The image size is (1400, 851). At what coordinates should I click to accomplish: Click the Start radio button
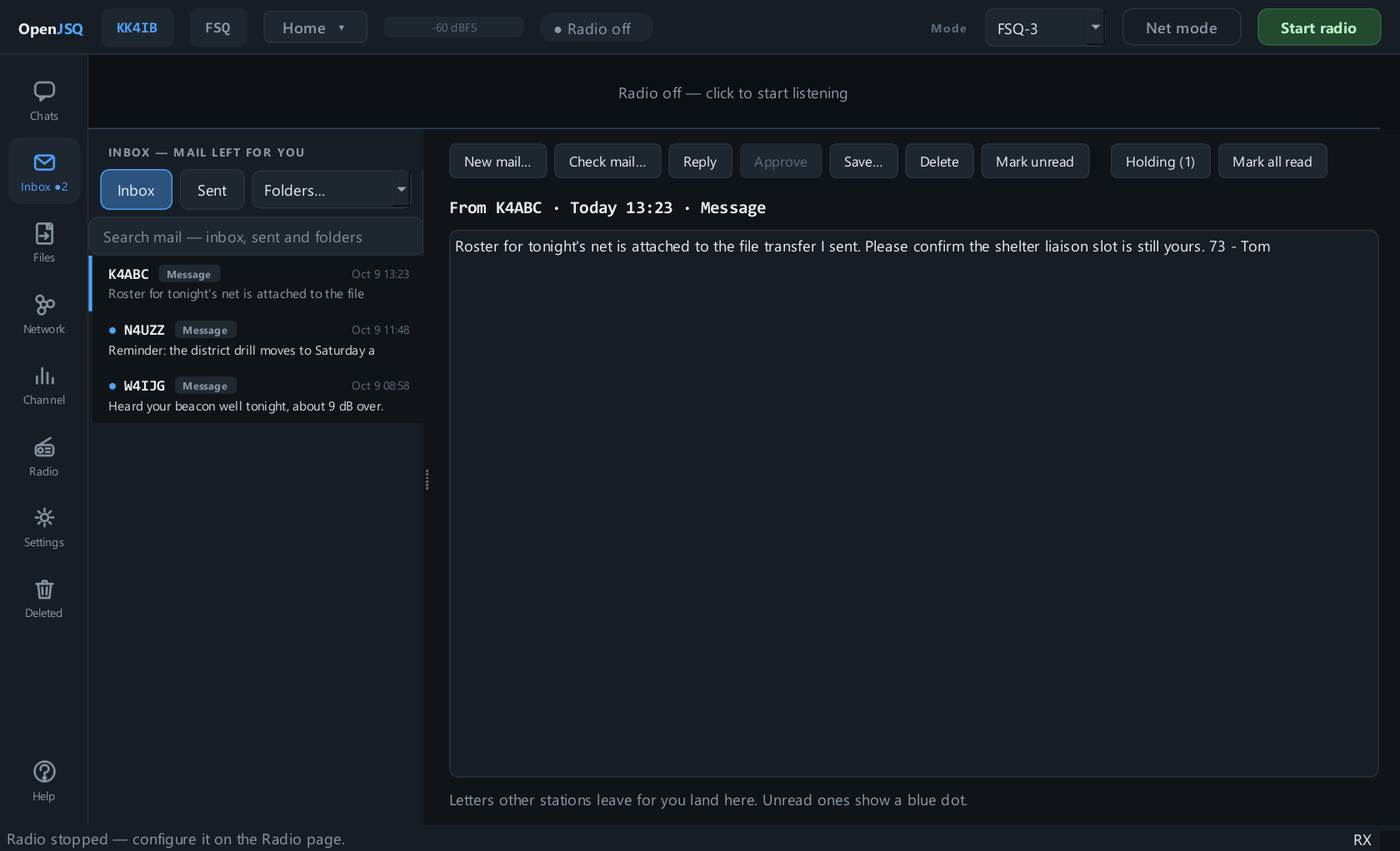pyautogui.click(x=1318, y=27)
